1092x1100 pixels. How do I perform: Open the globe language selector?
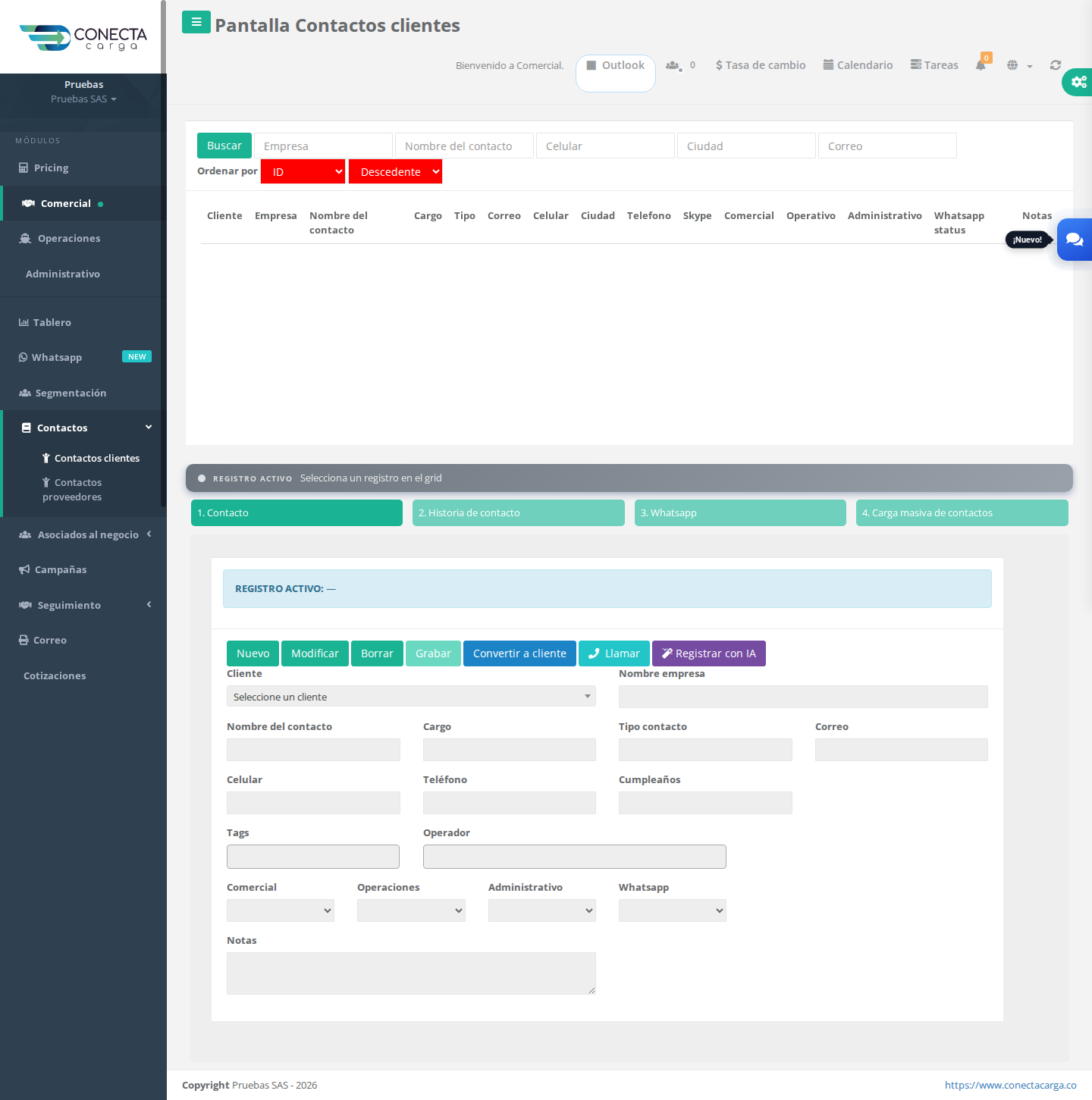[1019, 65]
